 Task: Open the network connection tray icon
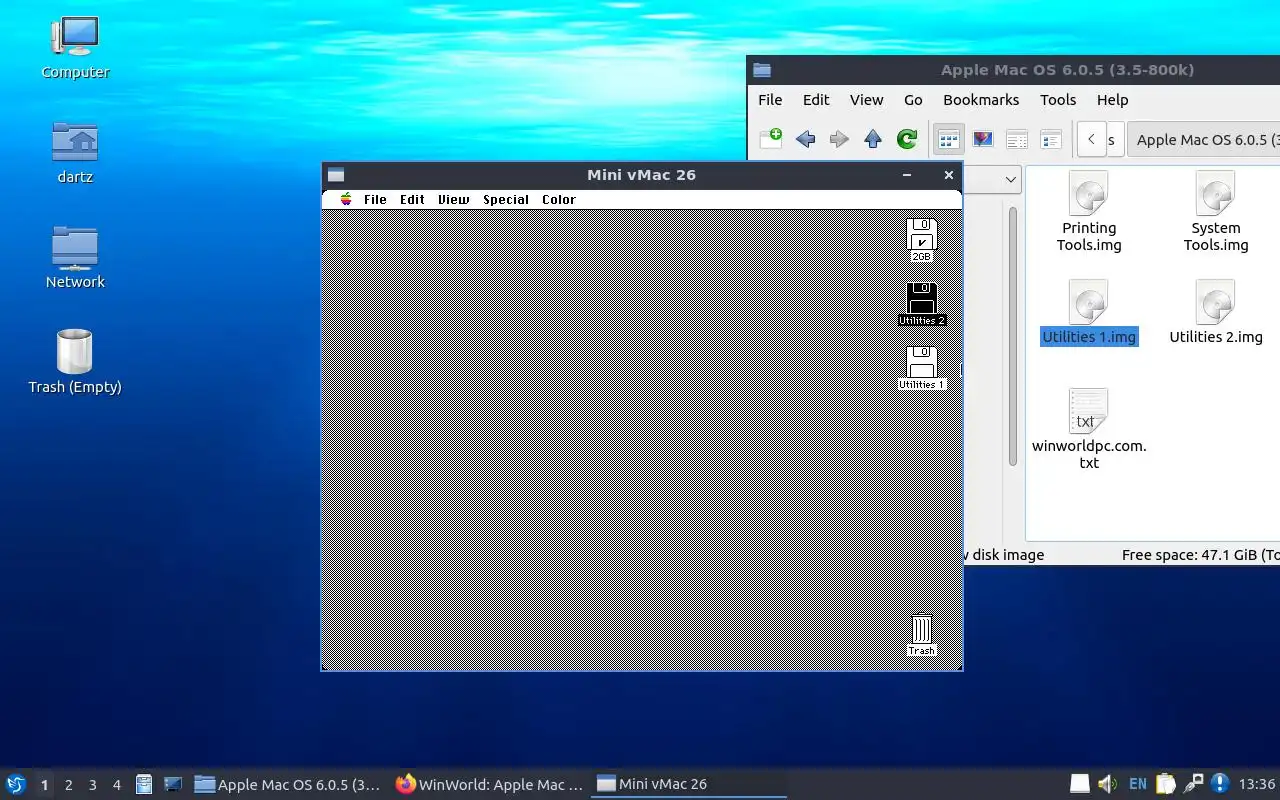pos(1193,784)
